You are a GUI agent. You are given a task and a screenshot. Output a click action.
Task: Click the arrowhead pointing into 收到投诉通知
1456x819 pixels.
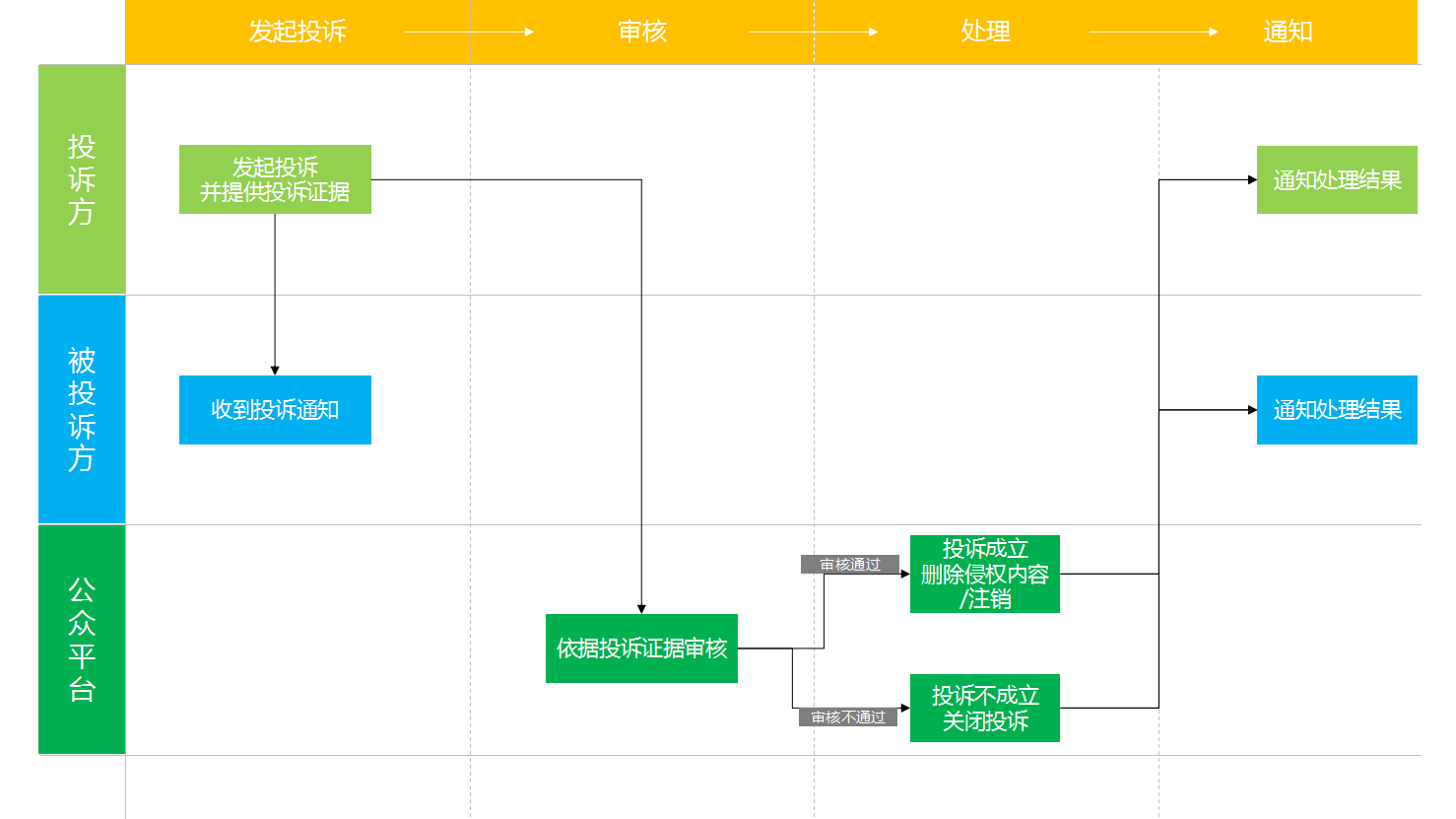pos(275,371)
